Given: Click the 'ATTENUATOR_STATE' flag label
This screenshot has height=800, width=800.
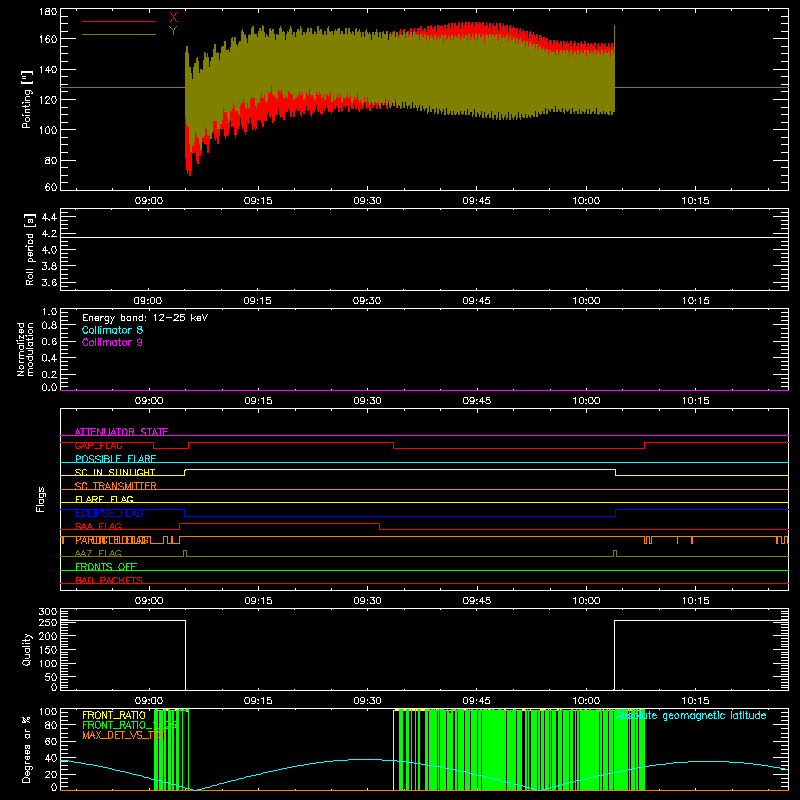Looking at the screenshot, I should tap(121, 432).
